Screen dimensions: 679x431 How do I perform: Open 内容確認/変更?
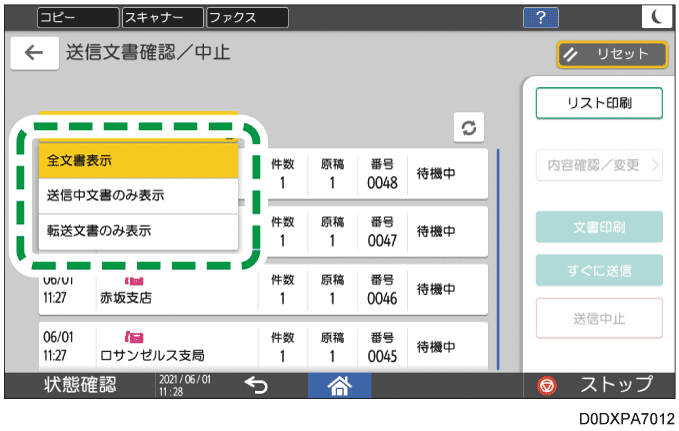tap(599, 165)
